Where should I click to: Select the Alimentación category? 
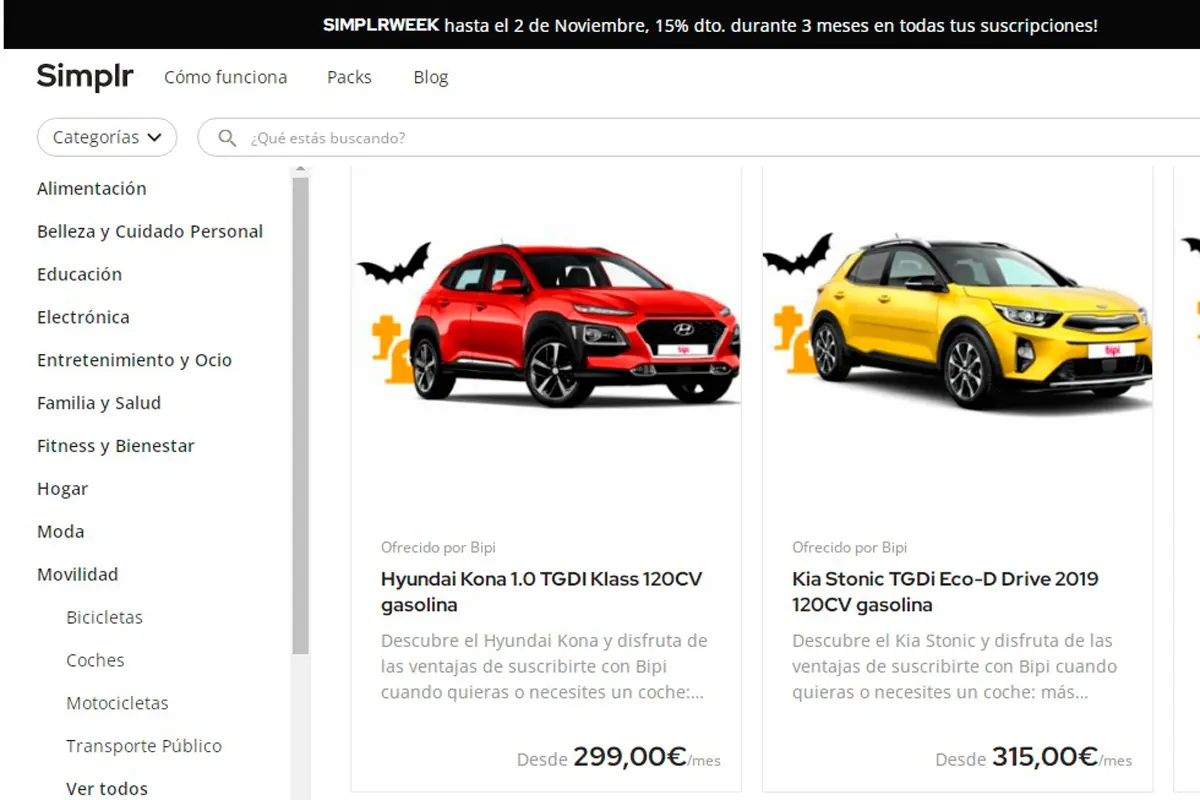92,188
